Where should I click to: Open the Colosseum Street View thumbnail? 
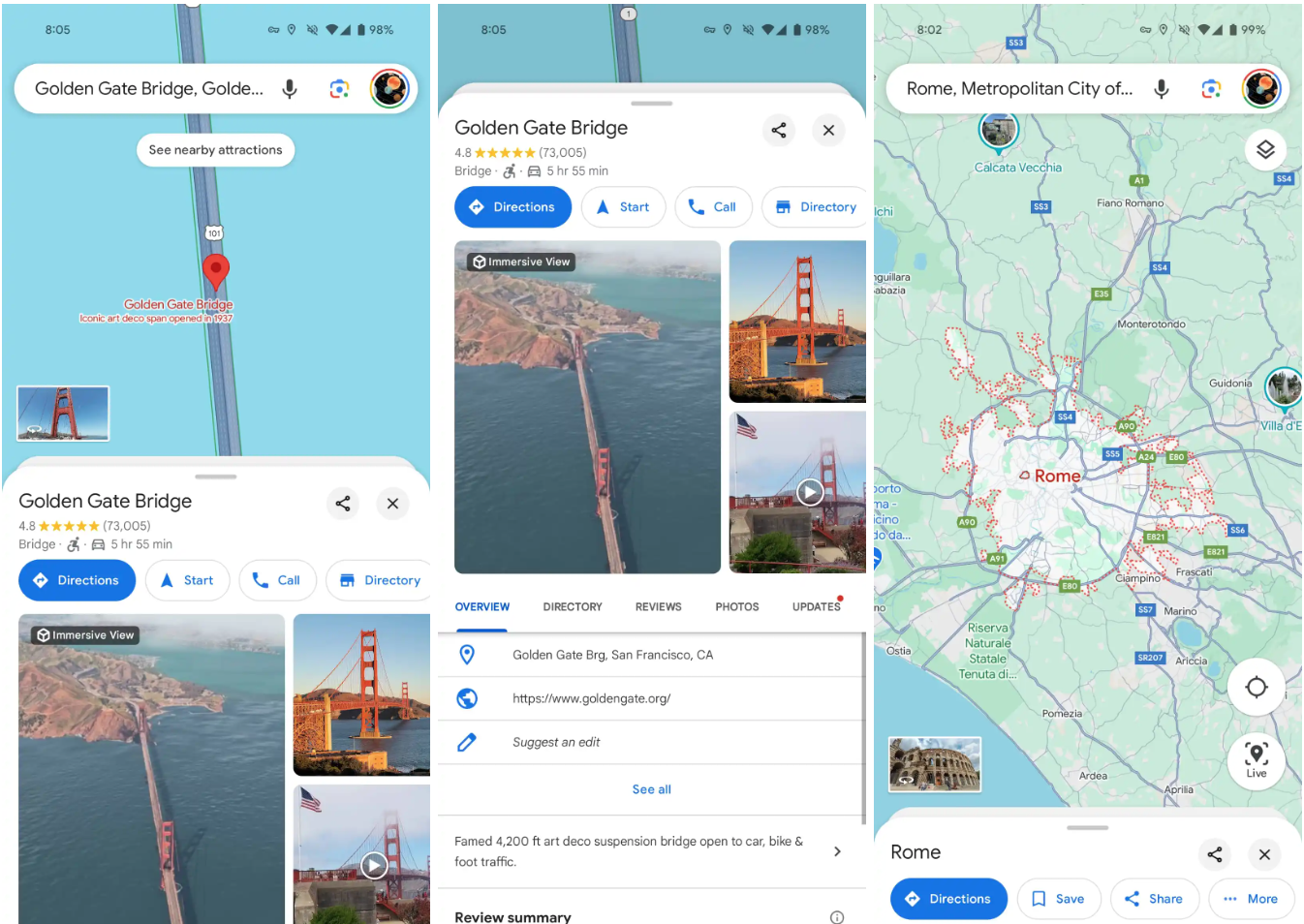tap(935, 764)
